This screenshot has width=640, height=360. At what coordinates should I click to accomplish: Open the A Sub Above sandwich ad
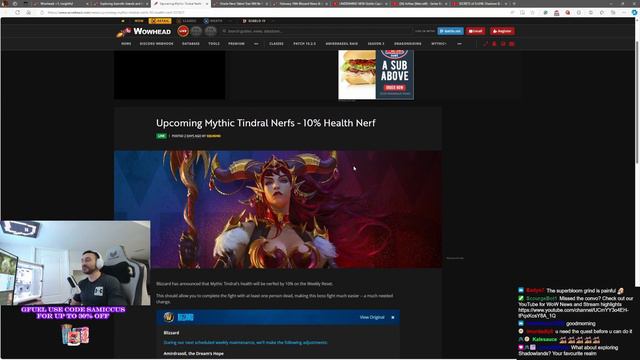(x=376, y=75)
